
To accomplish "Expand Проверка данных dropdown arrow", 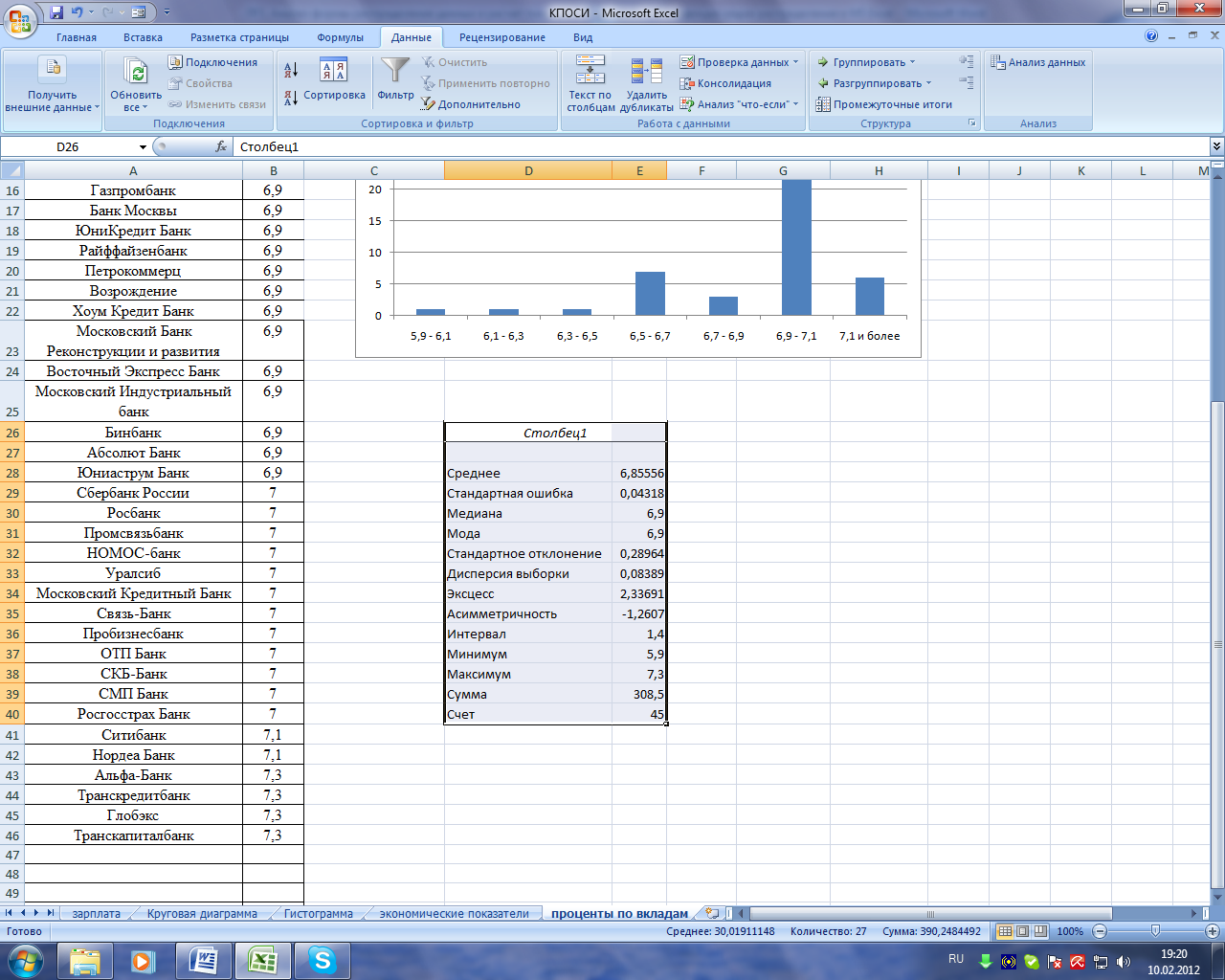I will [796, 62].
